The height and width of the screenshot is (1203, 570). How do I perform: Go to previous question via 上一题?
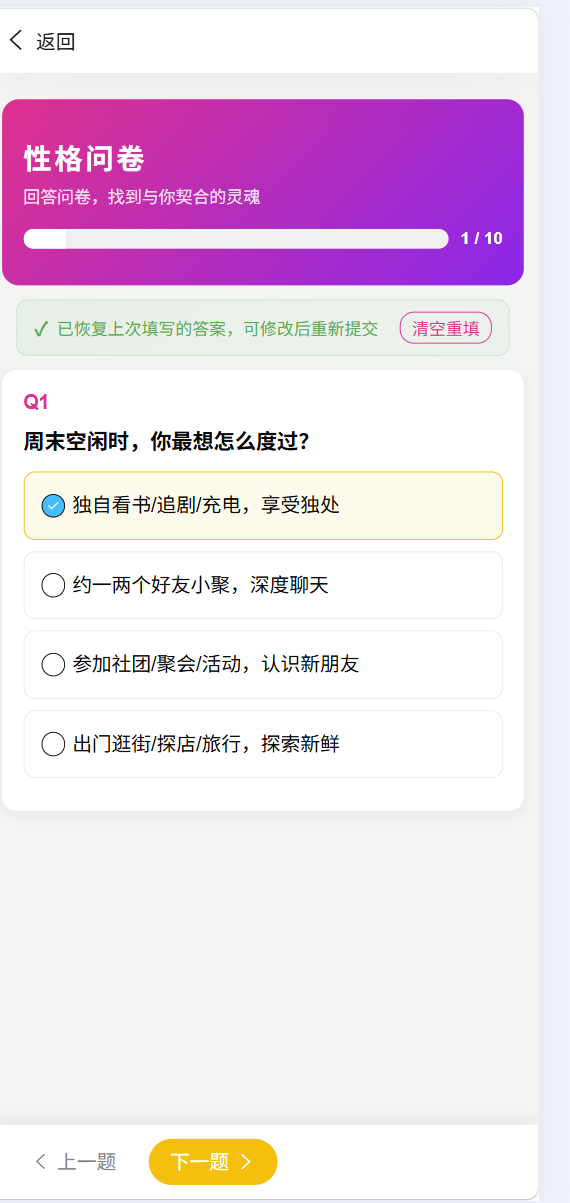[76, 1161]
